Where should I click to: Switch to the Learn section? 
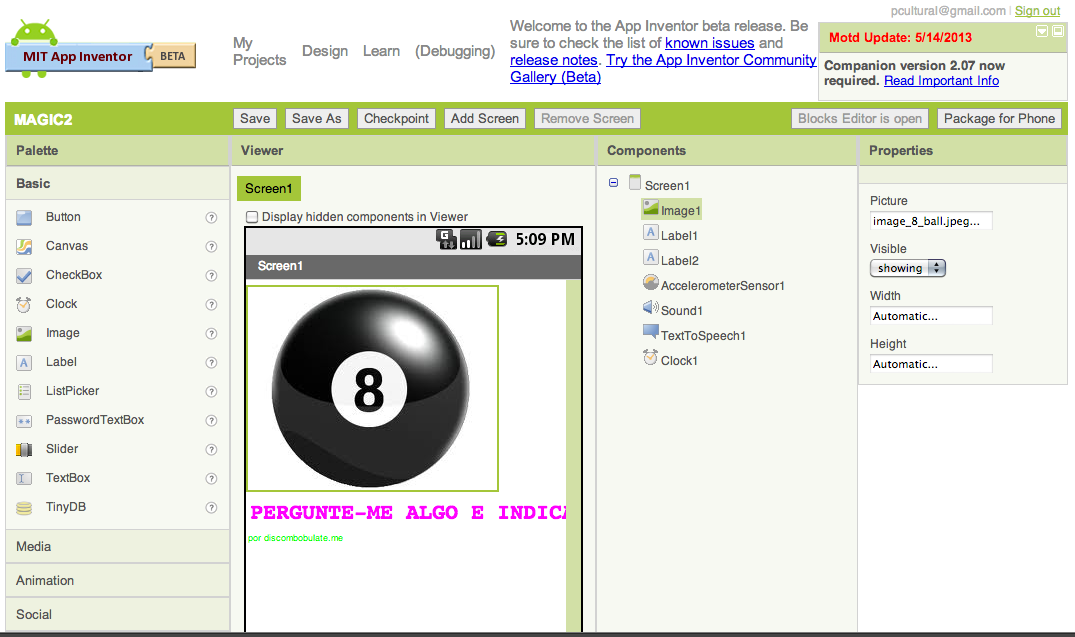381,51
